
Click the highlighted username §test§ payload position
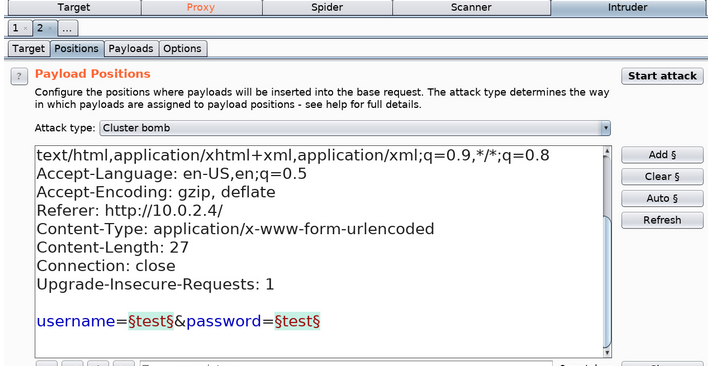click(151, 321)
